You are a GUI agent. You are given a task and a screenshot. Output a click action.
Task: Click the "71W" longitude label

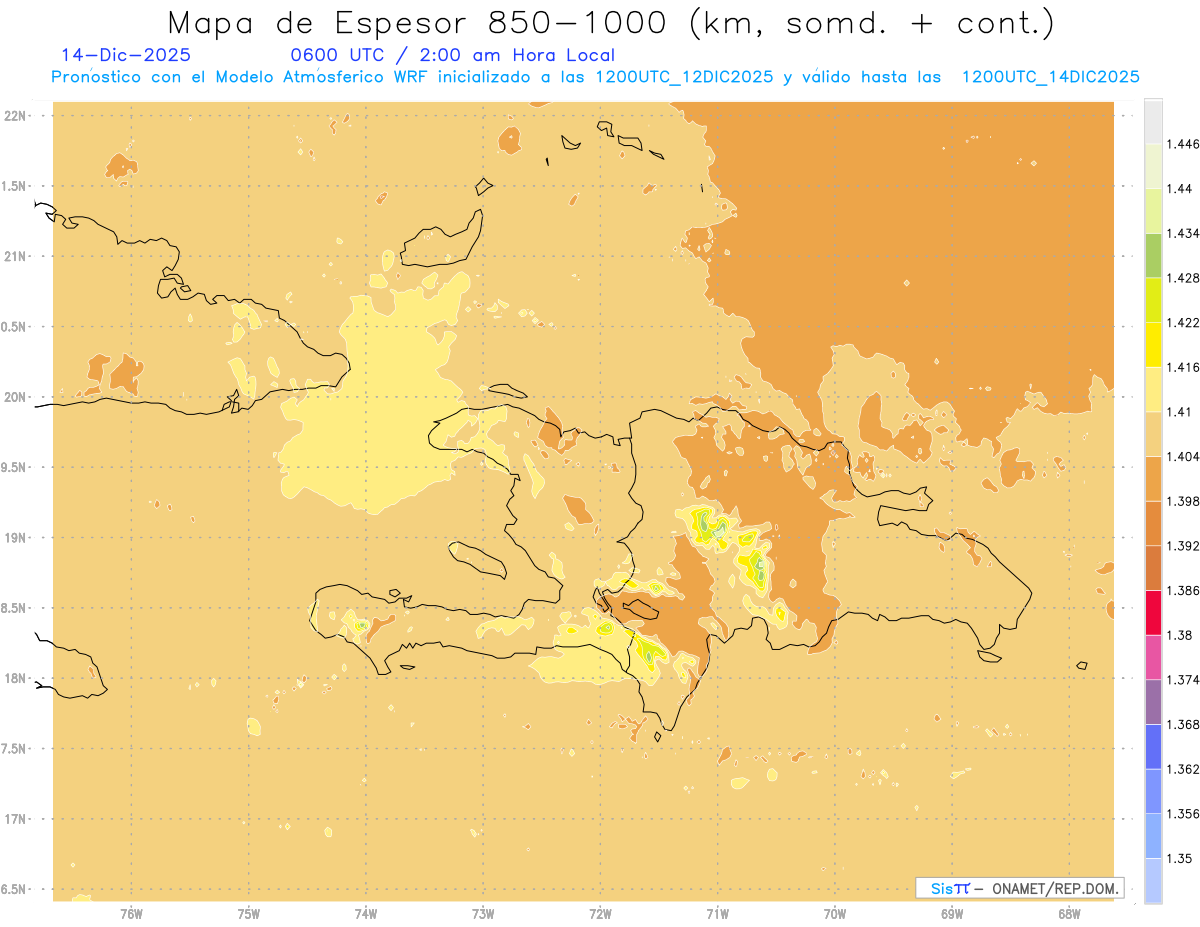[718, 913]
